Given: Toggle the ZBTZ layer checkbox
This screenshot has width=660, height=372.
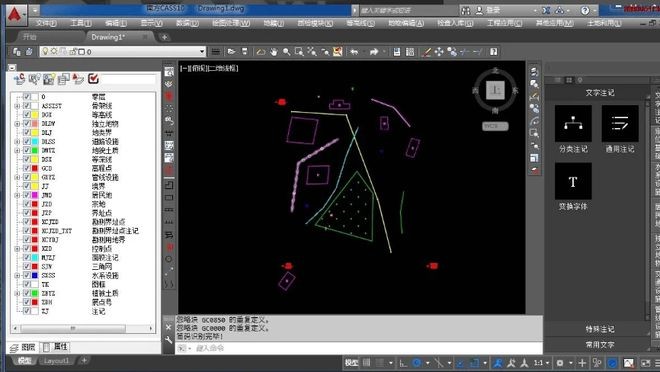Looking at the screenshot, I should (x=27, y=293).
